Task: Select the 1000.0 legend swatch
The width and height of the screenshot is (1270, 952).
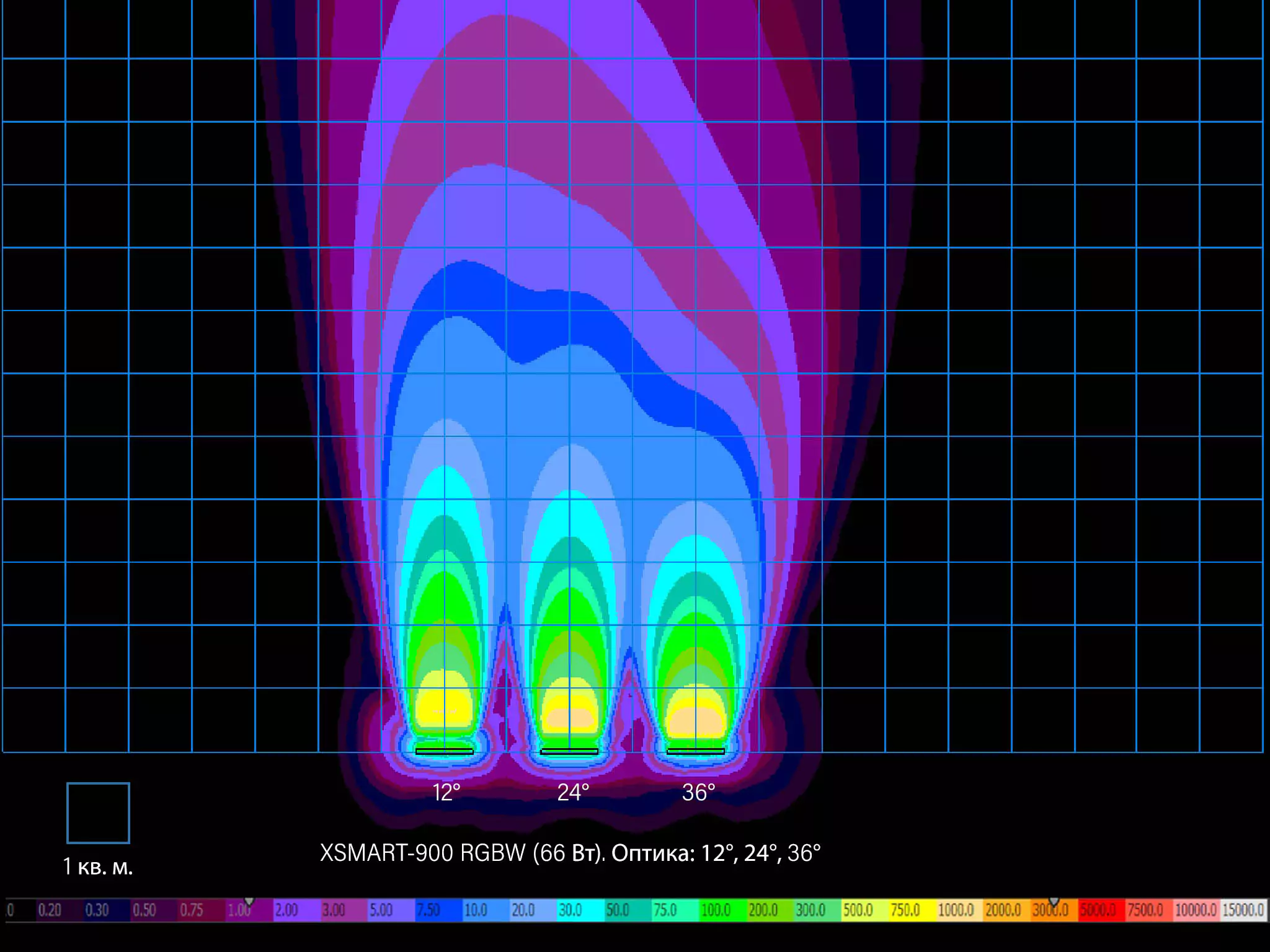Action: coord(960,910)
